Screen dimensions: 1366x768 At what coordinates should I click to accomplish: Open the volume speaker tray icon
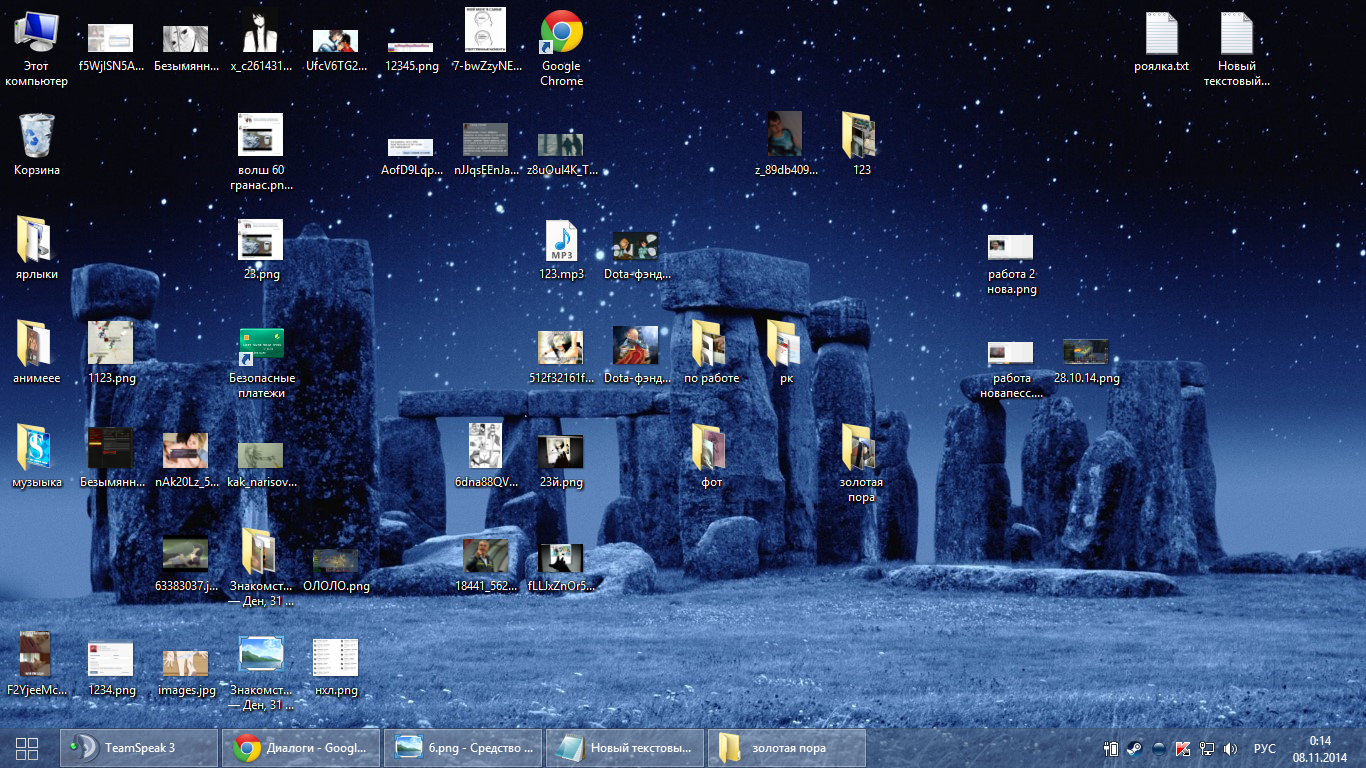[1231, 748]
